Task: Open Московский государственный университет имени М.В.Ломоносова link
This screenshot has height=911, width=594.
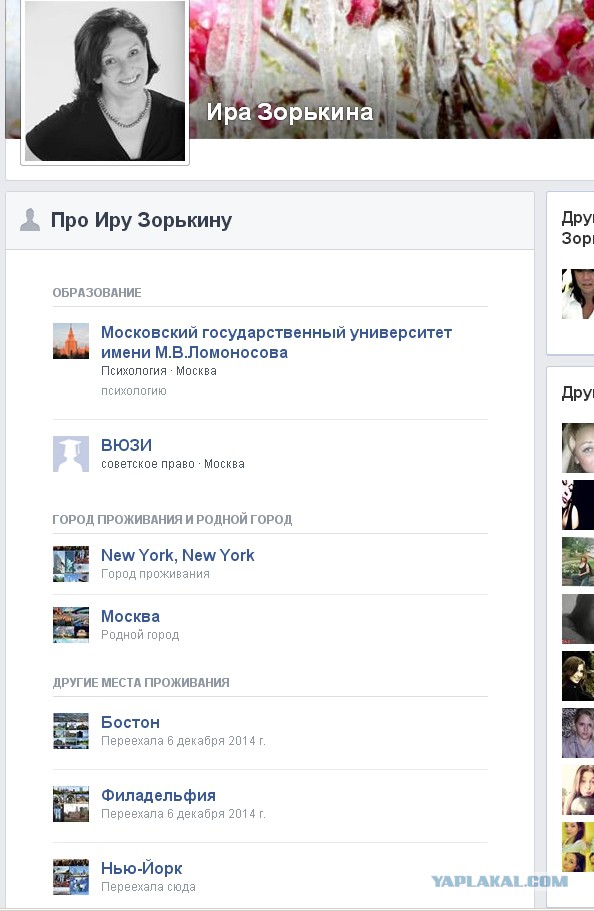Action: [x=276, y=342]
